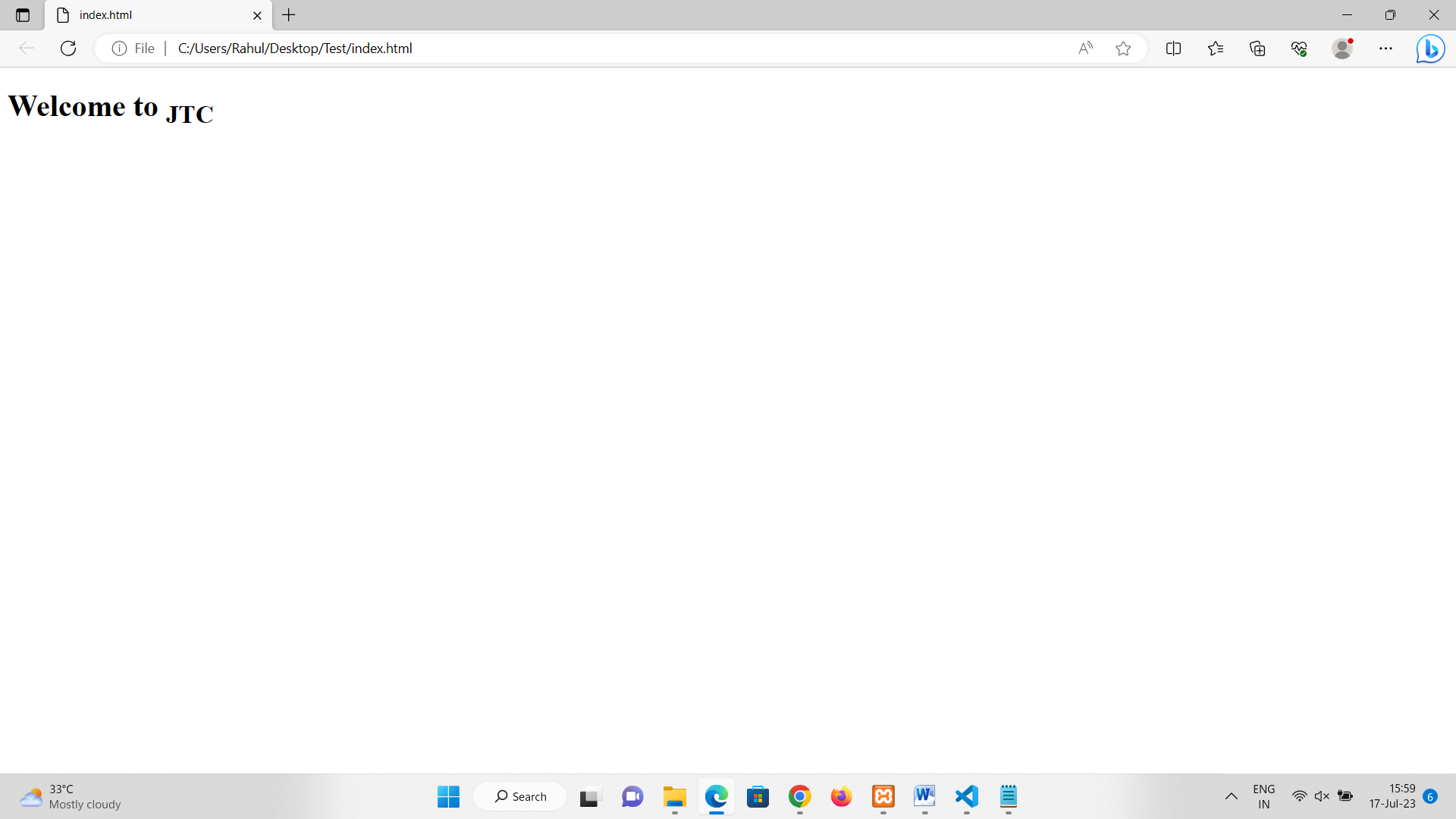The height and width of the screenshot is (819, 1456).
Task: Open Browser essentials heart icon
Action: coord(1299,49)
